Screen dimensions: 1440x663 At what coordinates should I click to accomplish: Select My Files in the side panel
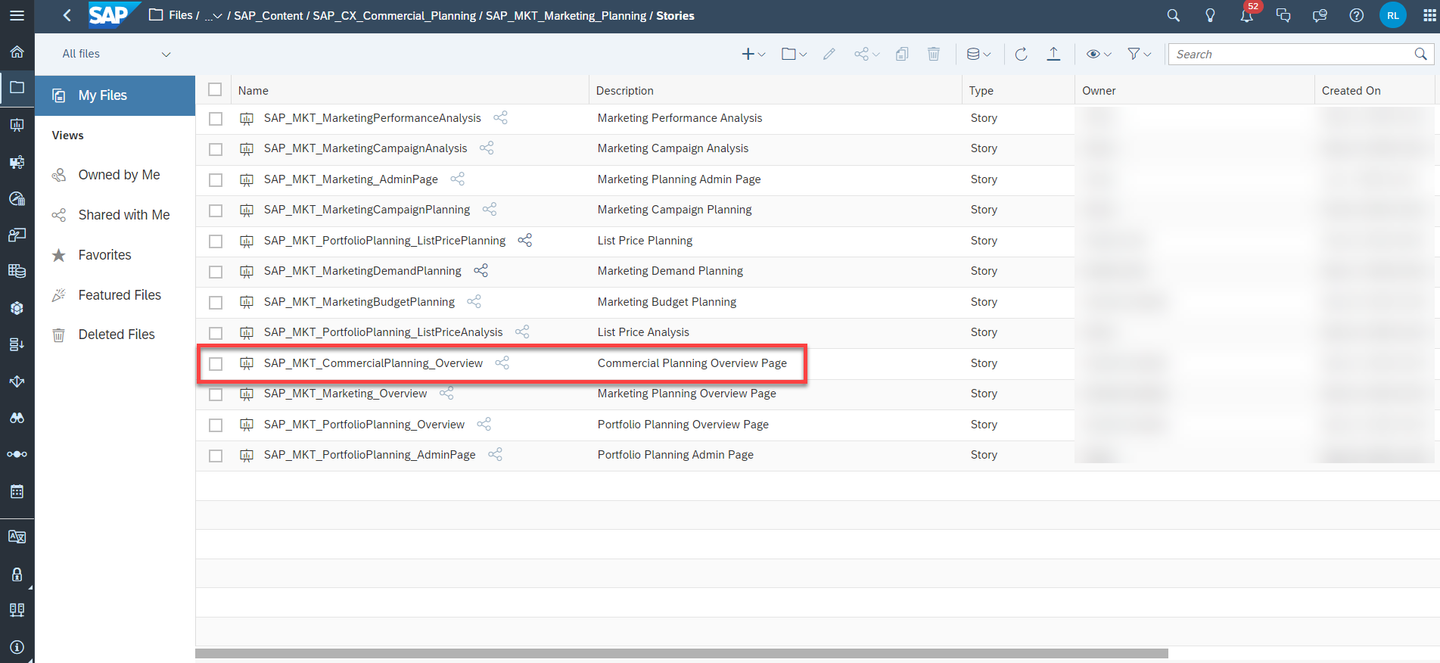point(115,95)
